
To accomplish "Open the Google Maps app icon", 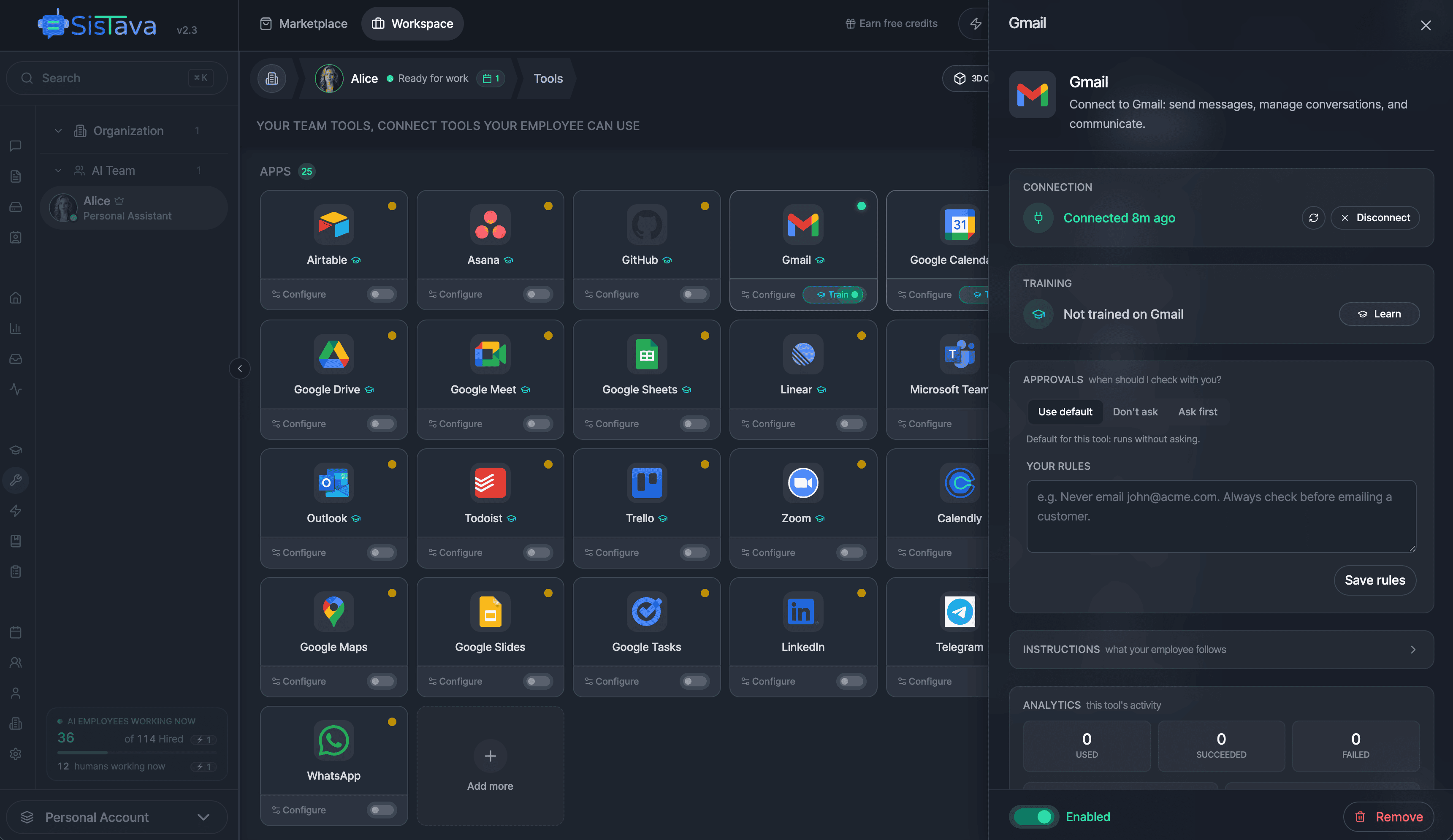I will [x=333, y=611].
